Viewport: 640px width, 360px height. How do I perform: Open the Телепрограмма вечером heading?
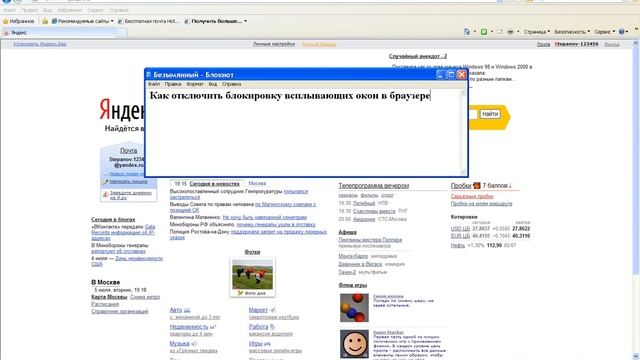click(373, 185)
